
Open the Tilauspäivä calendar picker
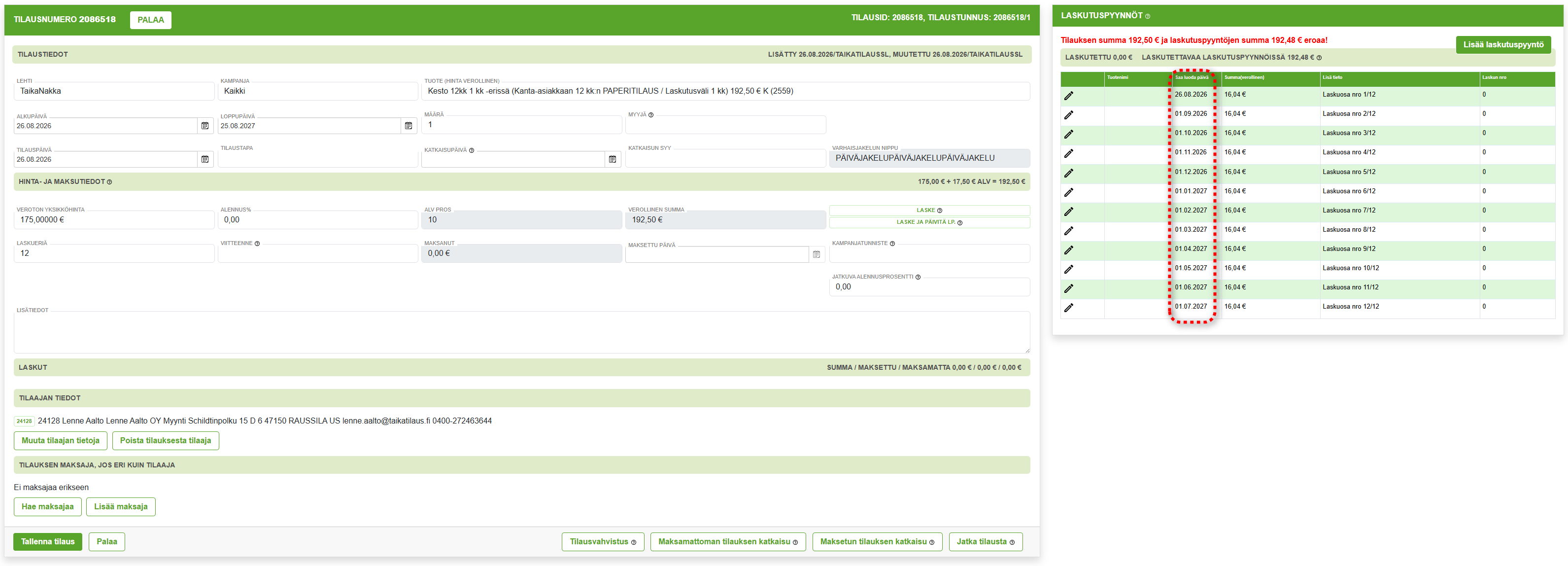click(x=205, y=159)
